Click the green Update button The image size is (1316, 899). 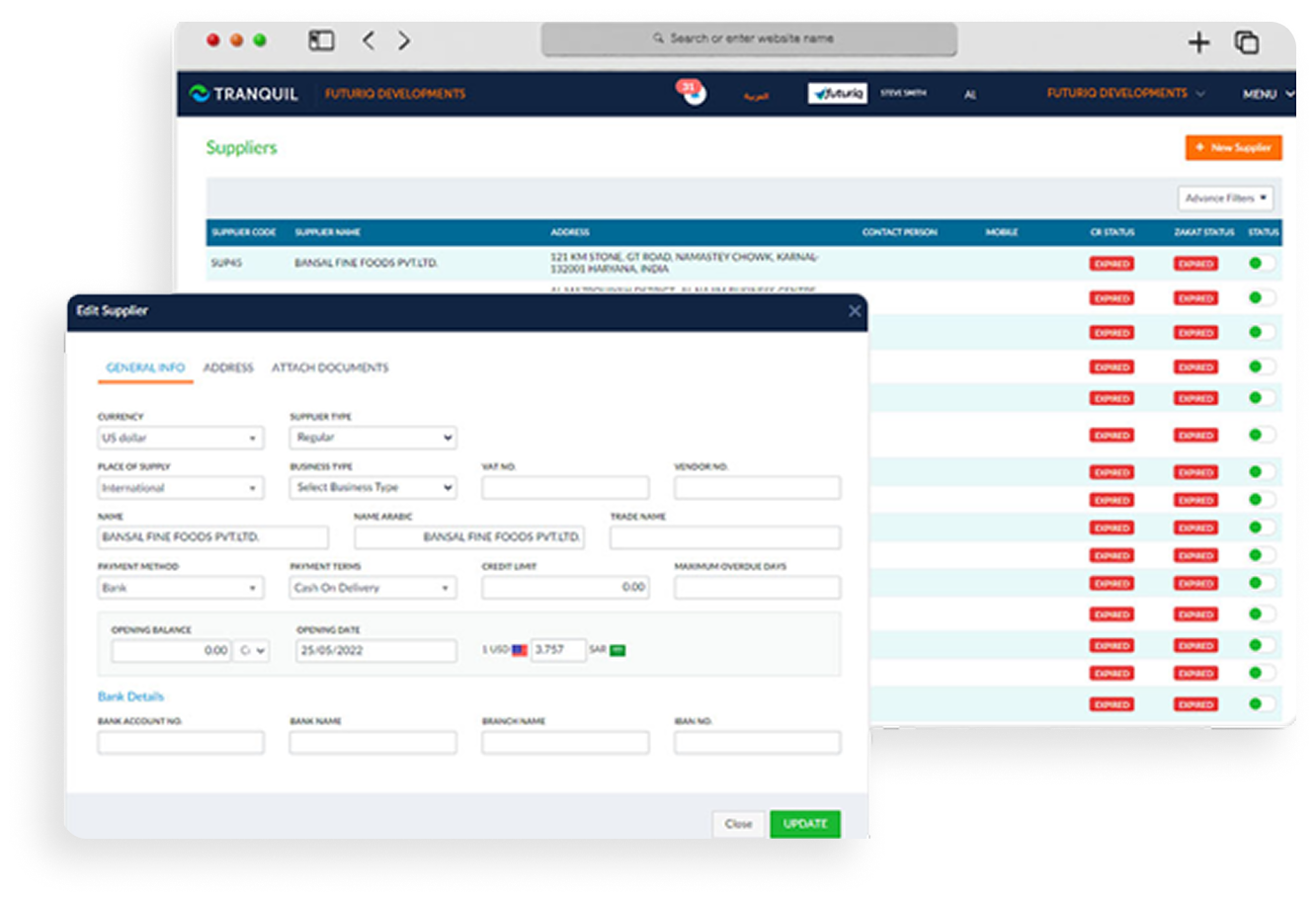804,824
